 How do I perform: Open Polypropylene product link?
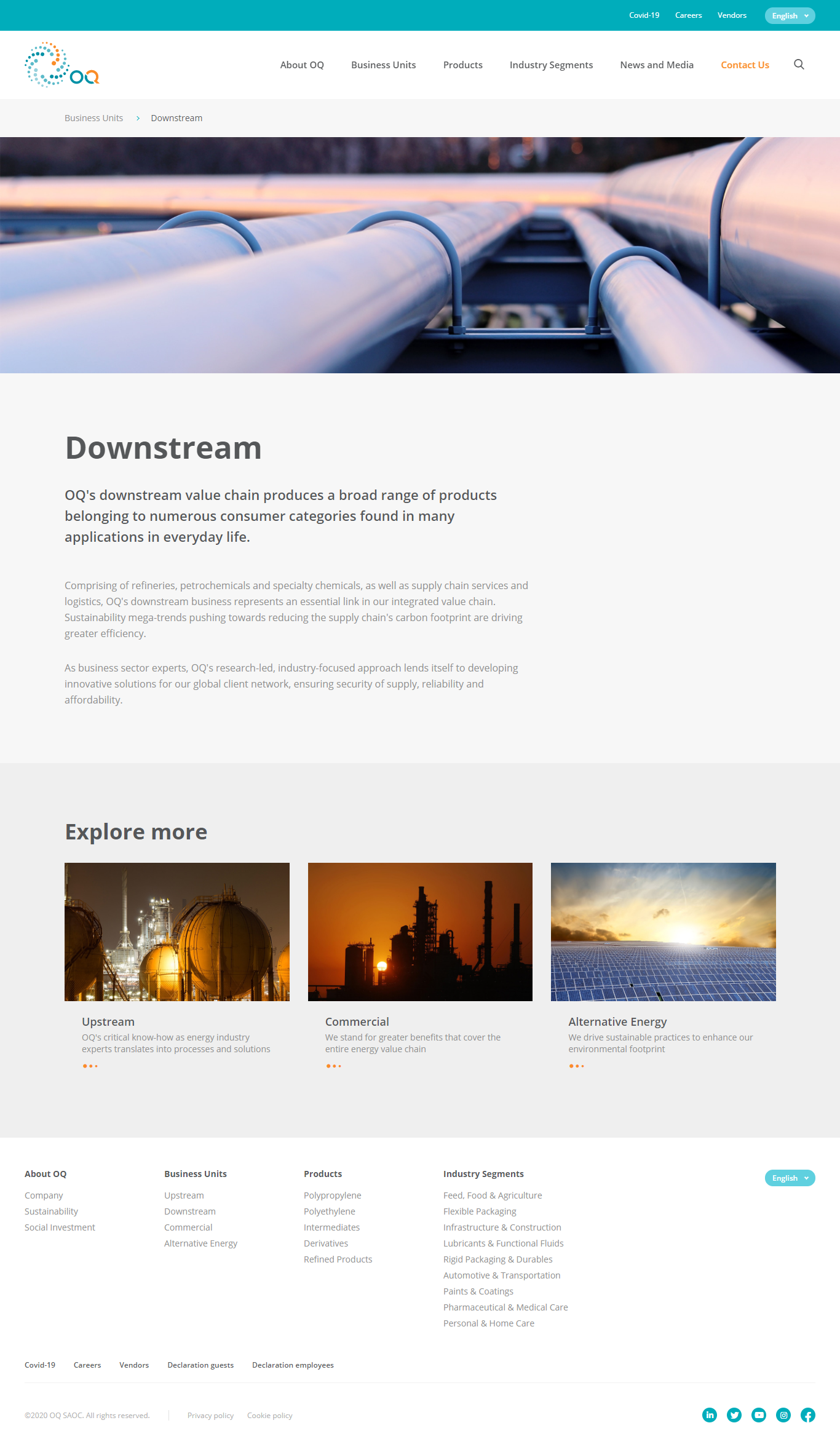pyautogui.click(x=333, y=1195)
